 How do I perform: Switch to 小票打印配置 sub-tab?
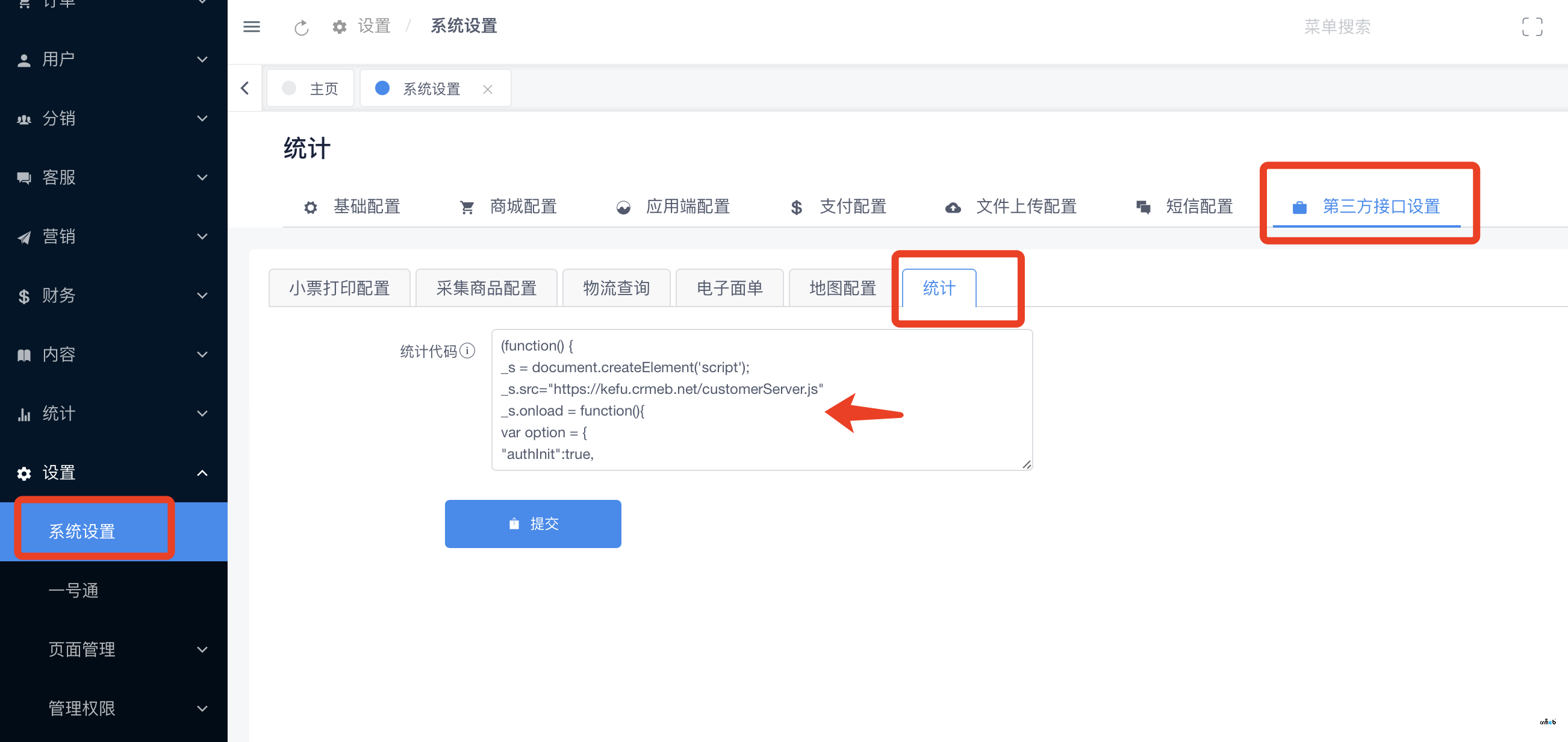(x=340, y=288)
